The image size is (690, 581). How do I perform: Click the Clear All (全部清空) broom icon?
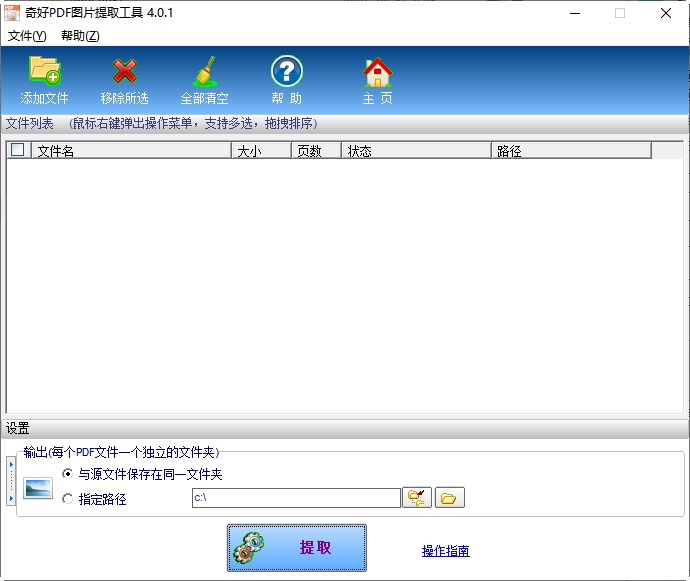point(205,72)
